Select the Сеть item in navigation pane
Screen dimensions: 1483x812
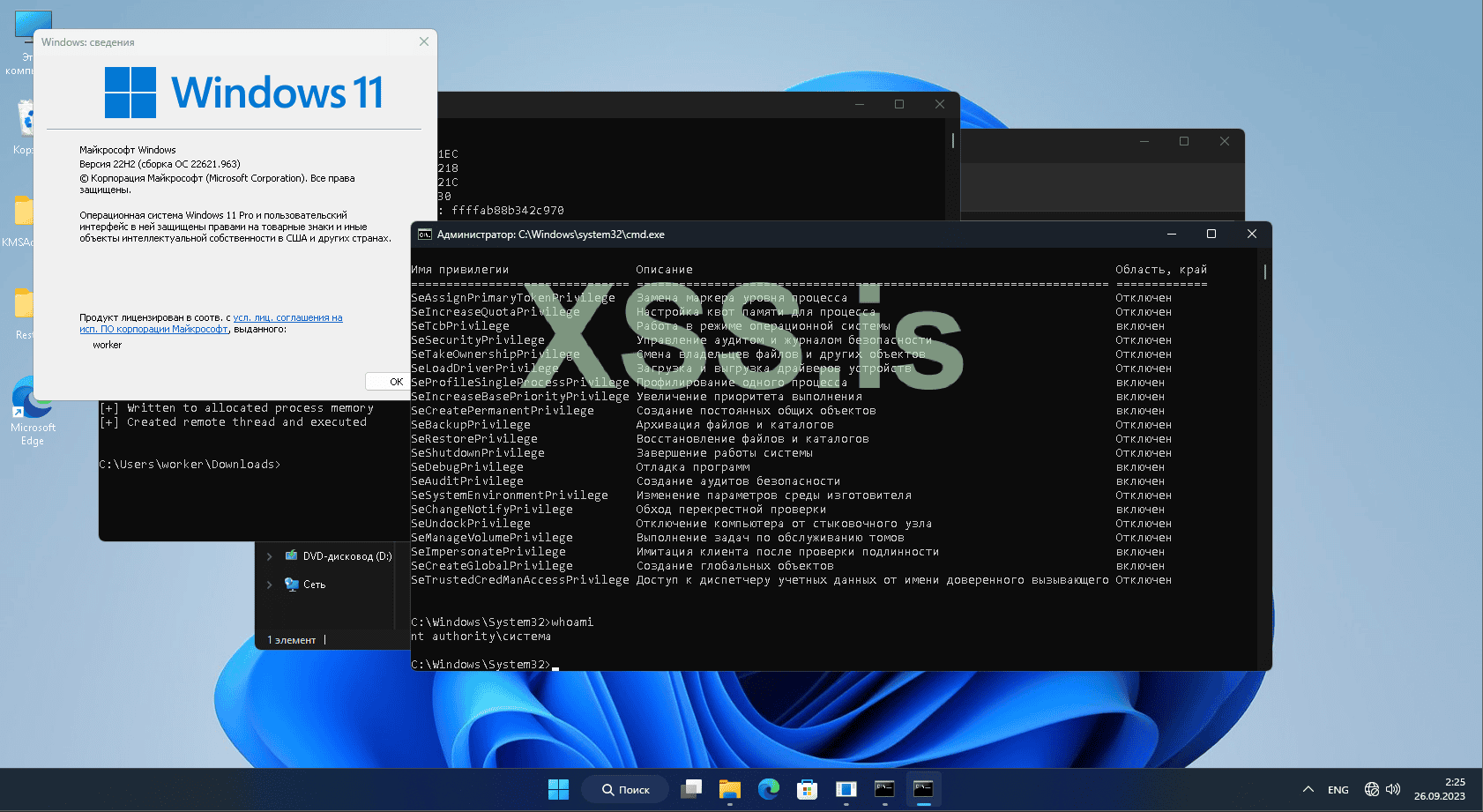click(x=314, y=585)
